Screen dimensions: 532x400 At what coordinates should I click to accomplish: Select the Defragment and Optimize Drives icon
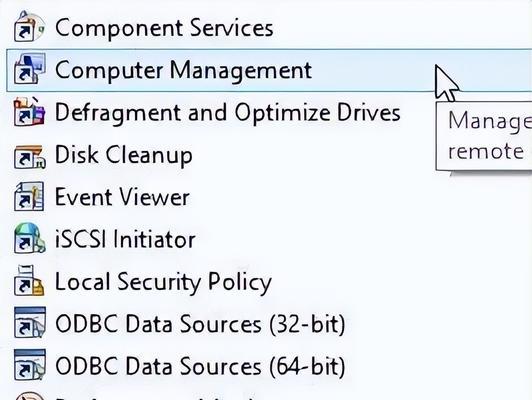pos(29,112)
